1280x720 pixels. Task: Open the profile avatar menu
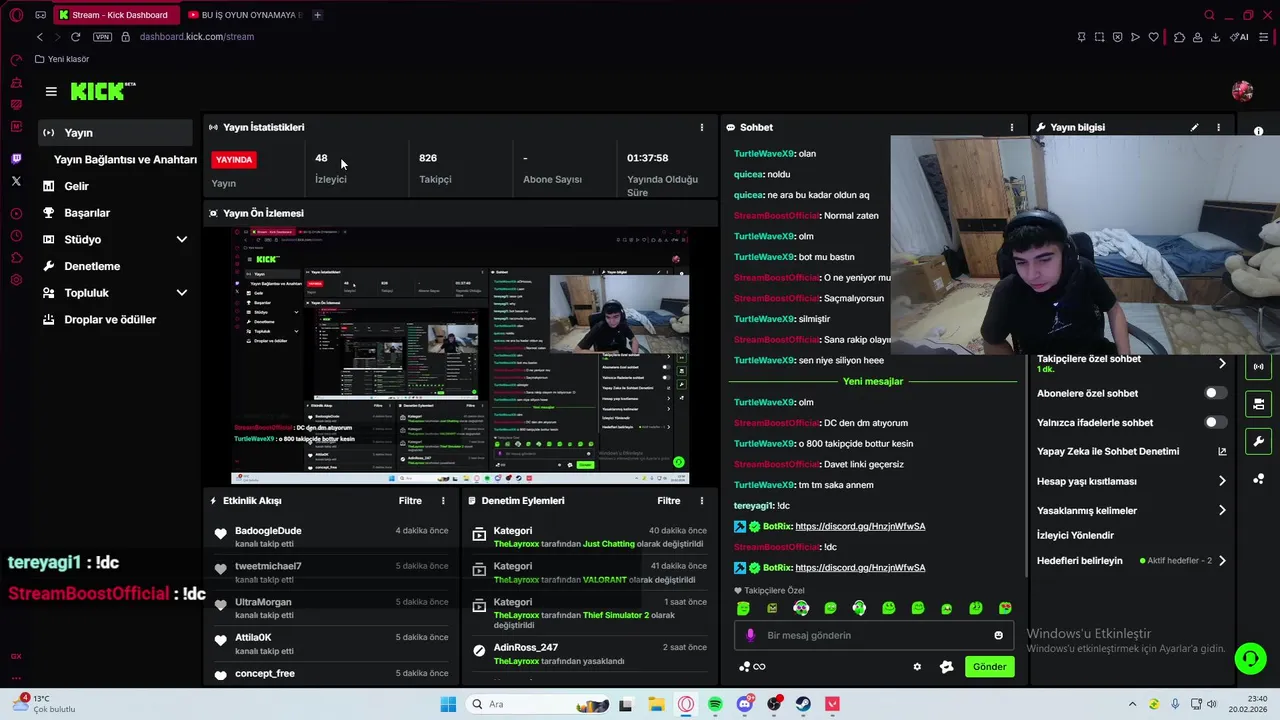pyautogui.click(x=1243, y=91)
